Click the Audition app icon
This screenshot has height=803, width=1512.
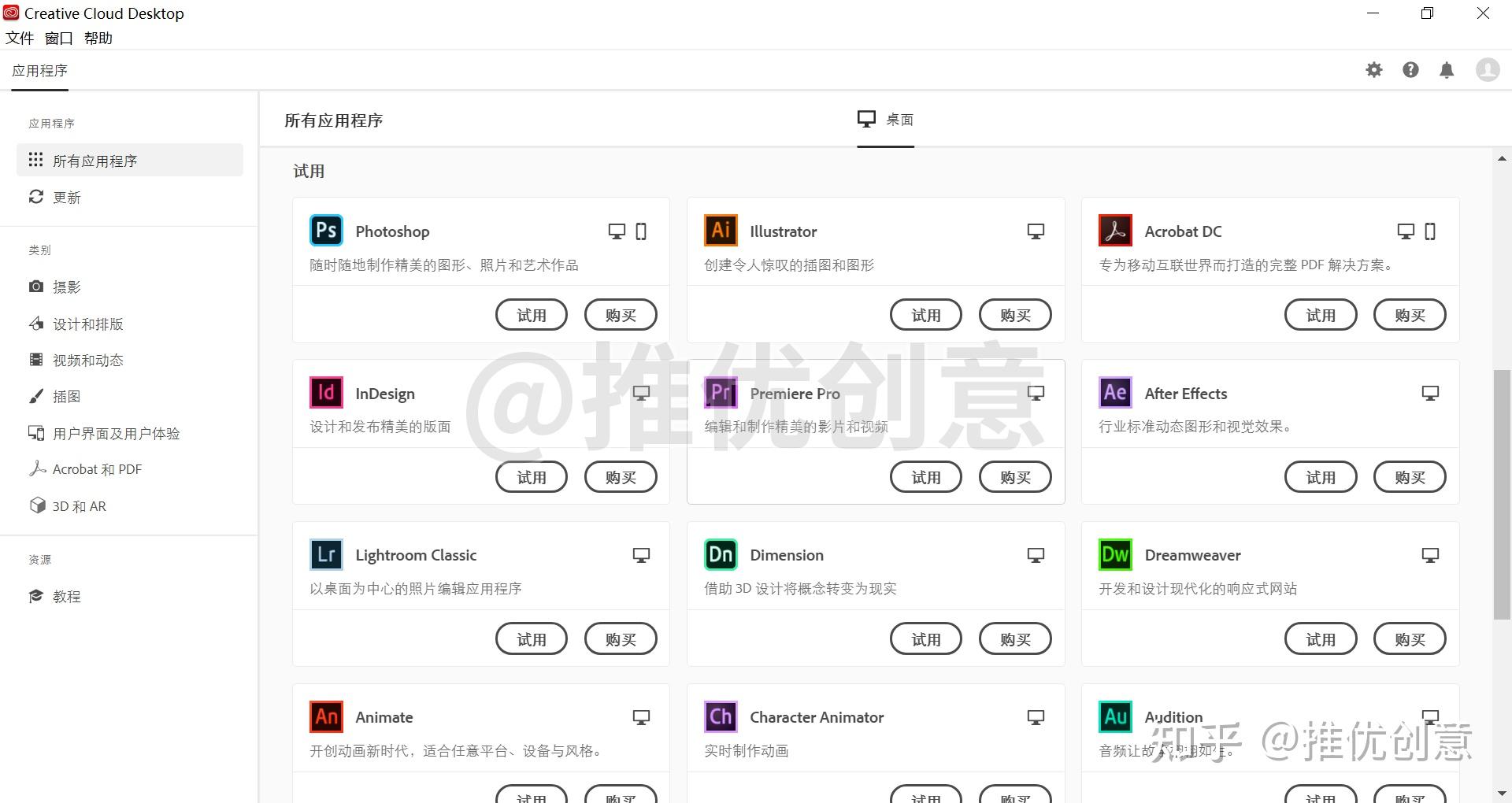point(1114,716)
